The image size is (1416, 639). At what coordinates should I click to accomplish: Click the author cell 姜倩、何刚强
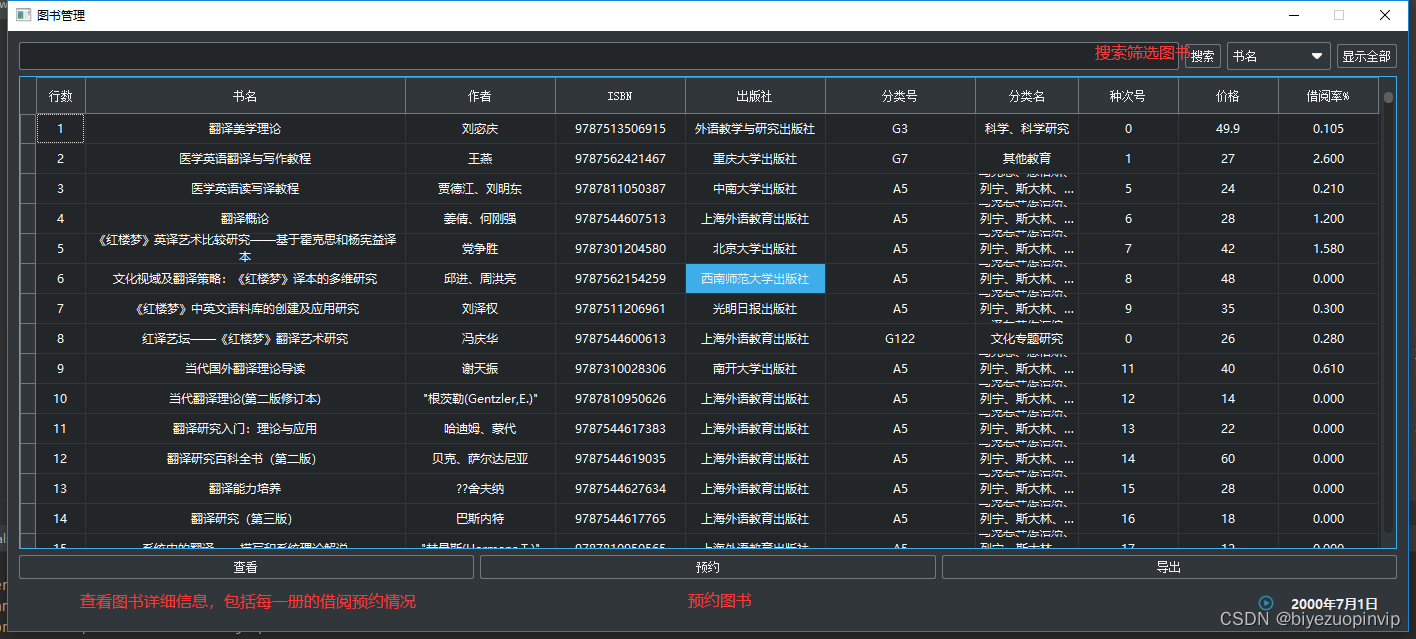(480, 219)
